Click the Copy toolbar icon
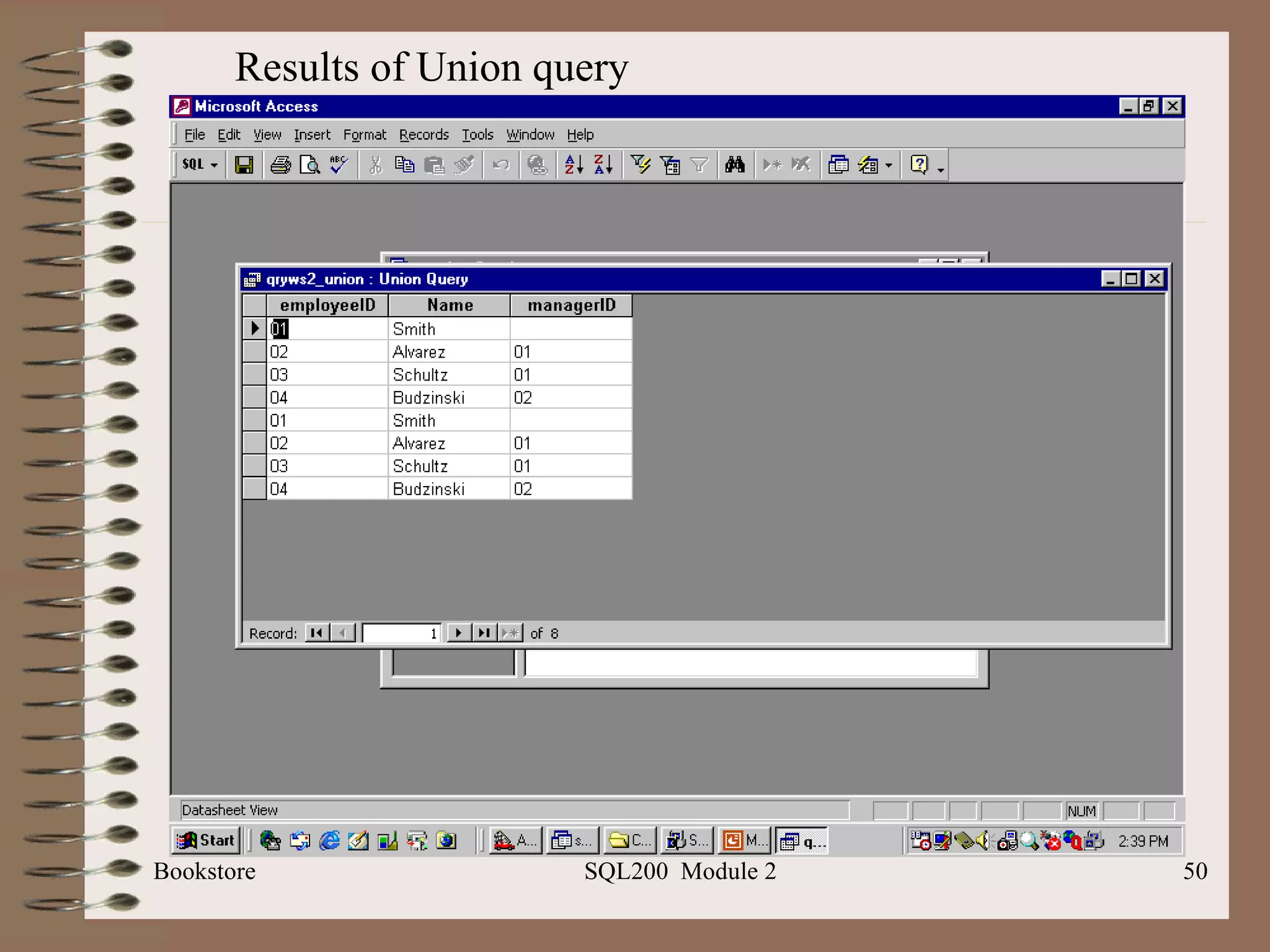 tap(404, 165)
